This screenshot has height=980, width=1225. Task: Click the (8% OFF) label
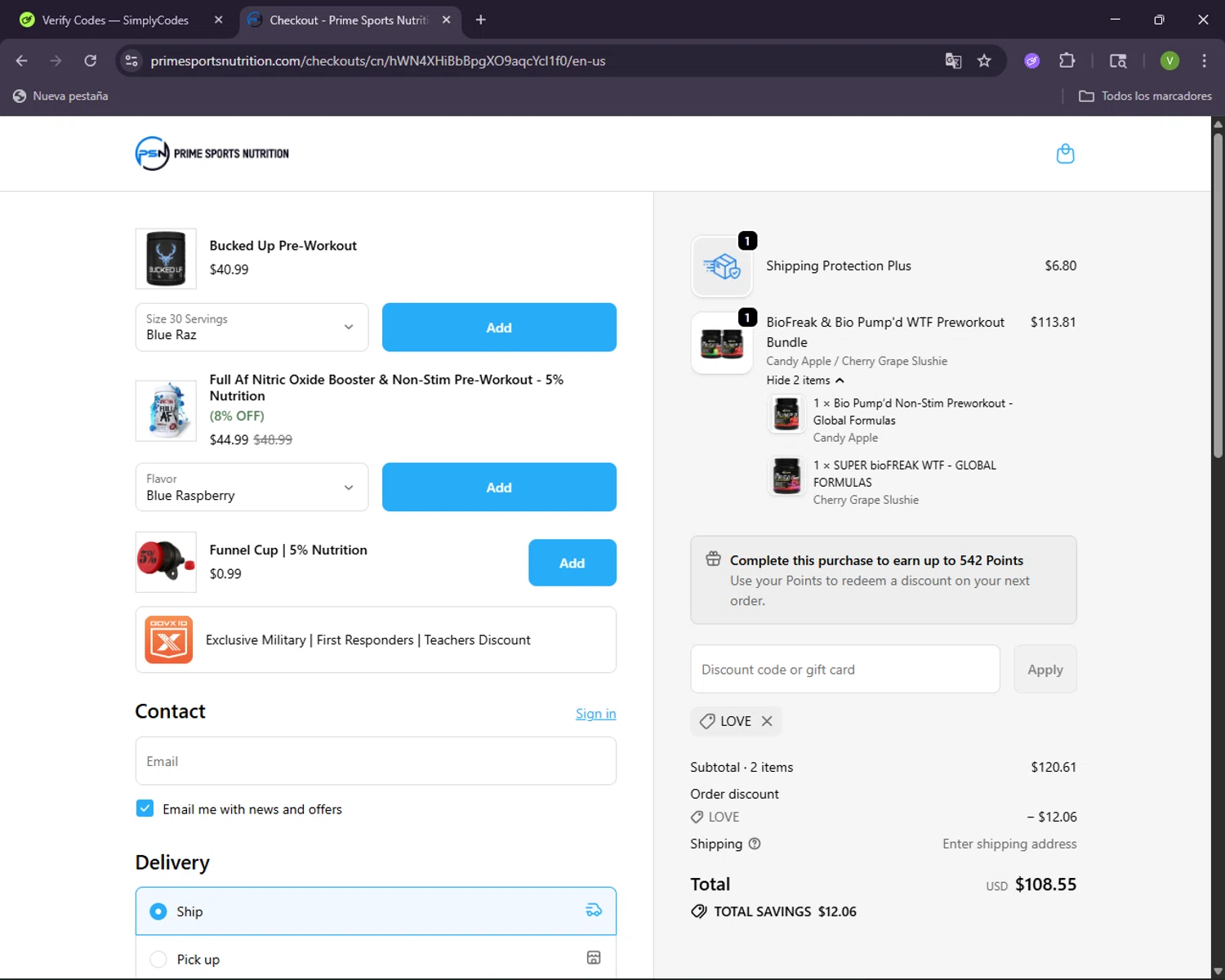click(x=237, y=416)
